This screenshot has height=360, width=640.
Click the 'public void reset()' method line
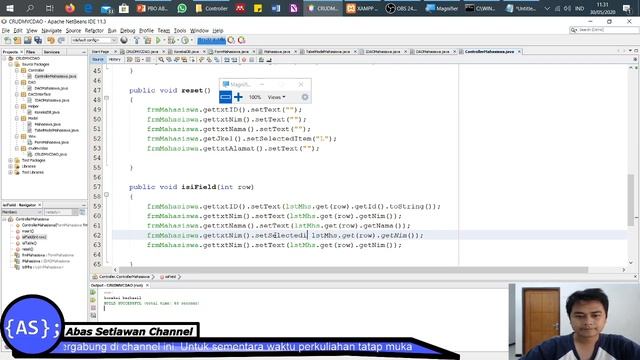pos(170,91)
